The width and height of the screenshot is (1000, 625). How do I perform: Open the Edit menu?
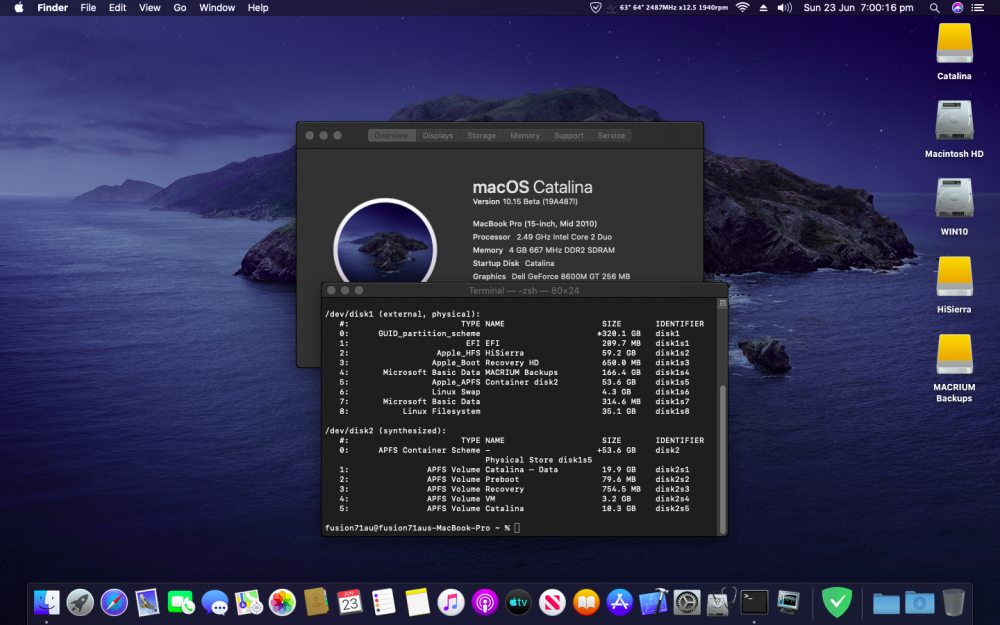[x=117, y=8]
